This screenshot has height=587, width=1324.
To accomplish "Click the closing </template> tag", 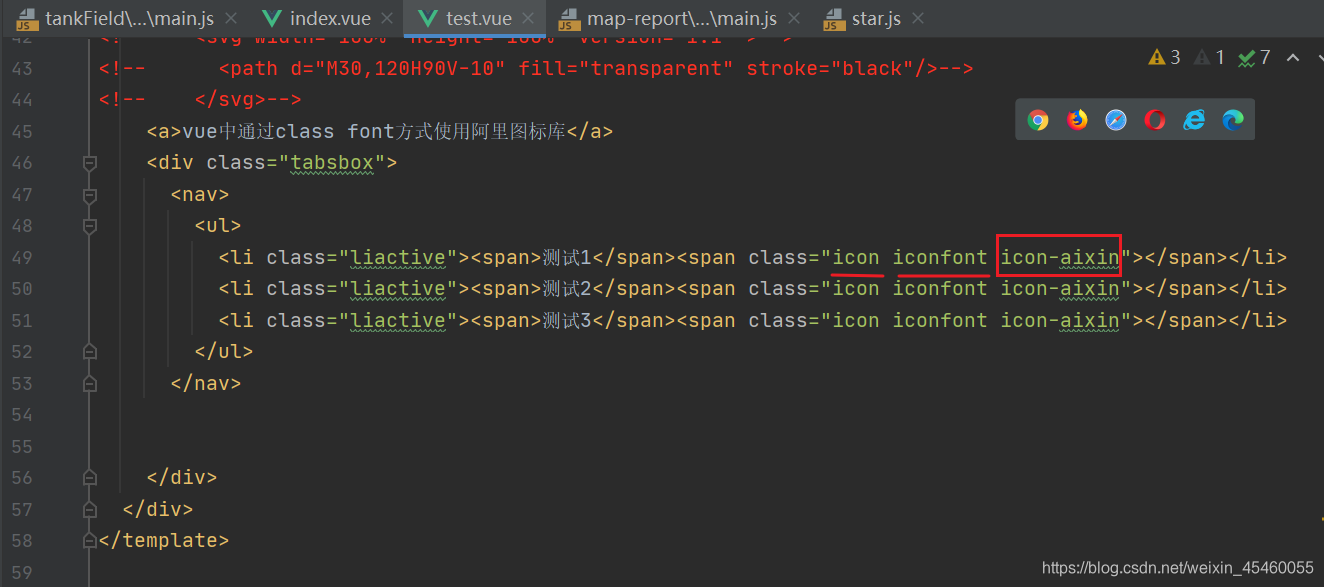I will tap(164, 541).
